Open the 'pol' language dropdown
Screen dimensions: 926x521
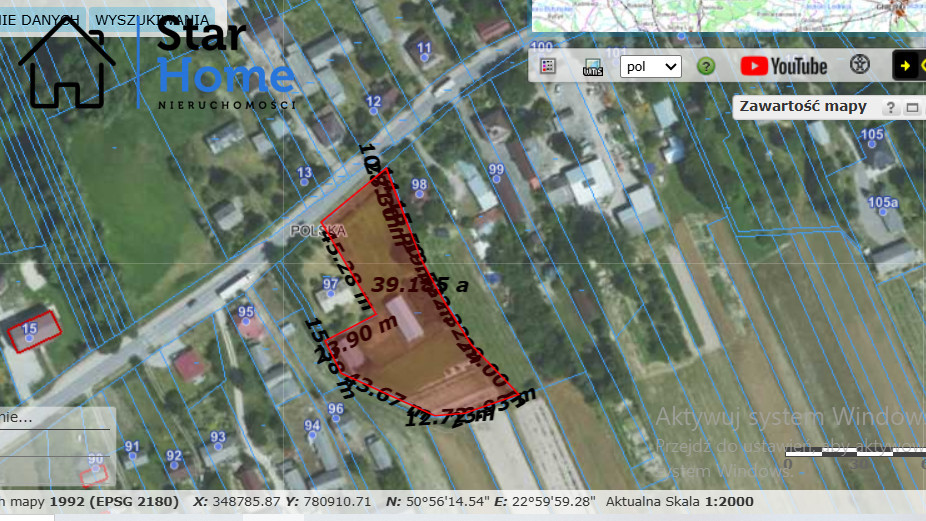pyautogui.click(x=651, y=67)
